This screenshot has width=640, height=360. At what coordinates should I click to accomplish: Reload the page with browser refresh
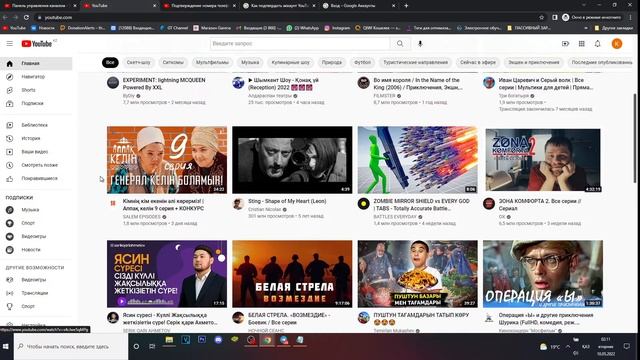tap(26, 18)
